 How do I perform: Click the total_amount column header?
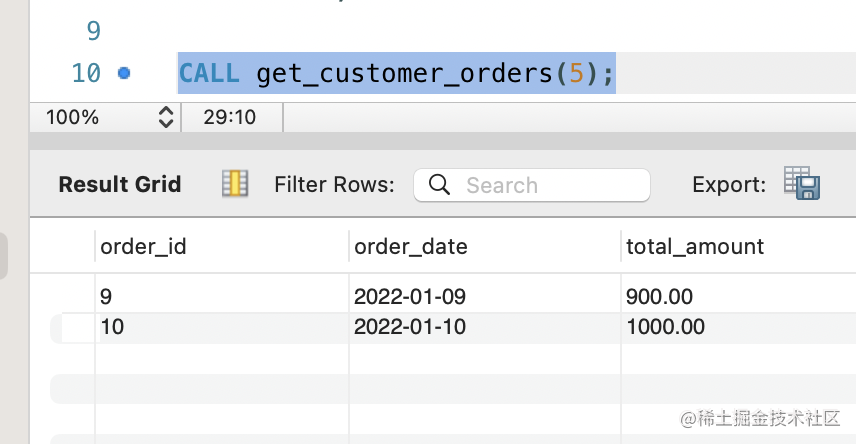point(694,246)
